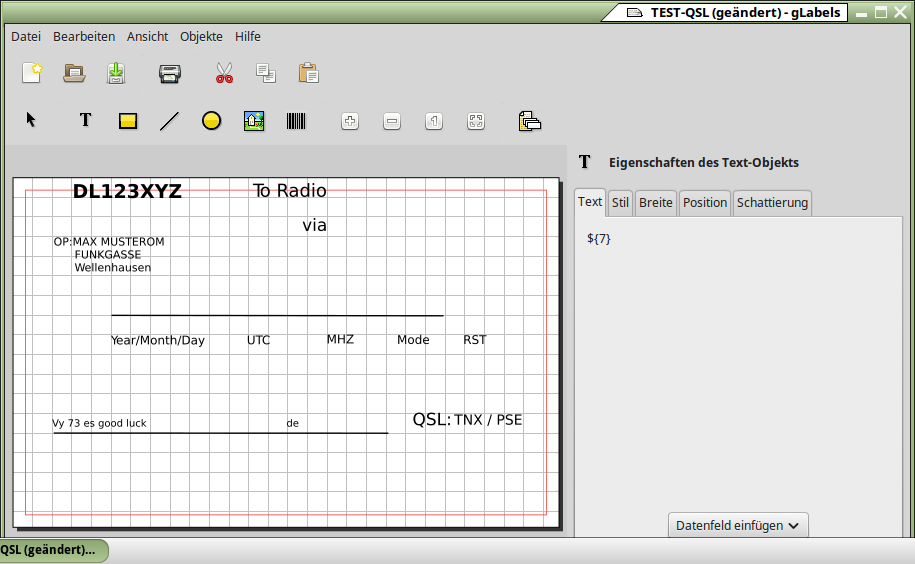The height and width of the screenshot is (564, 915).
Task: Open the Datei menu
Action: [26, 36]
